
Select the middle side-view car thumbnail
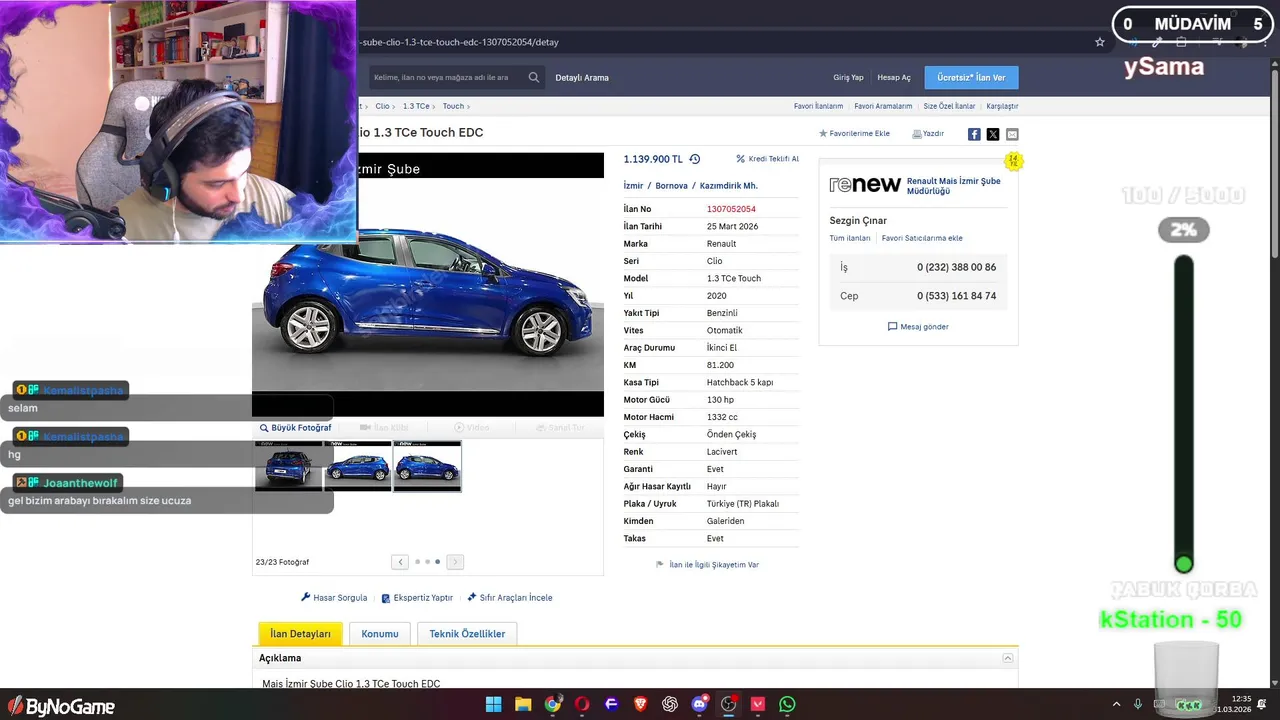(x=358, y=466)
